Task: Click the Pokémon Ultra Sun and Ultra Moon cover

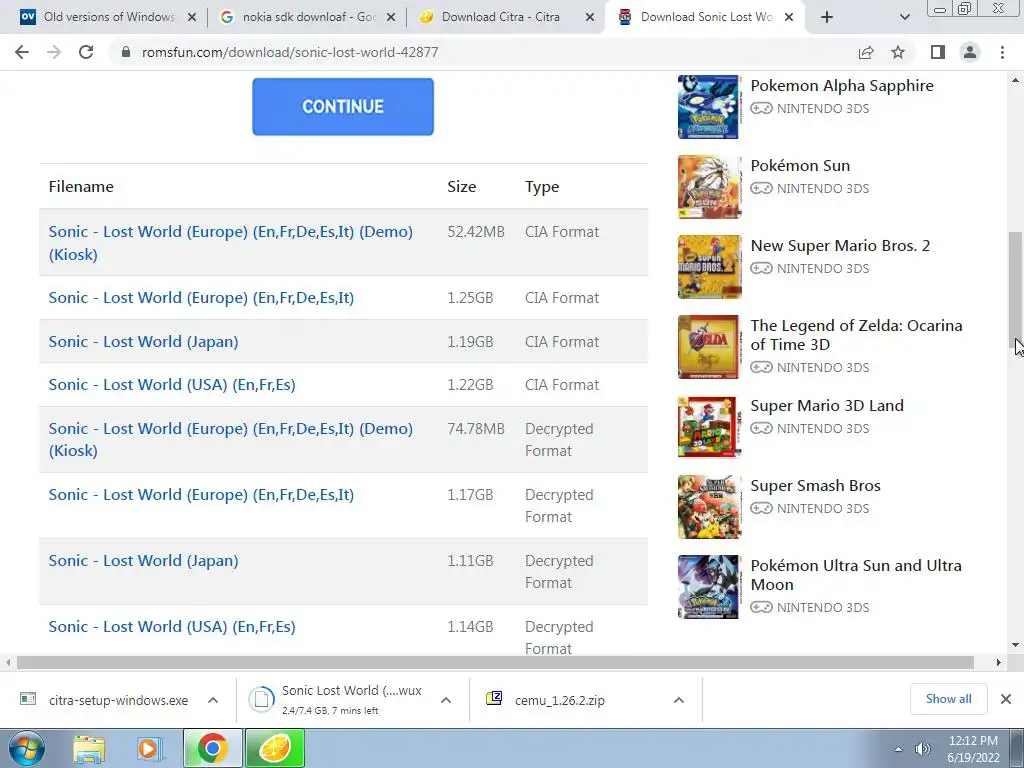Action: point(709,586)
